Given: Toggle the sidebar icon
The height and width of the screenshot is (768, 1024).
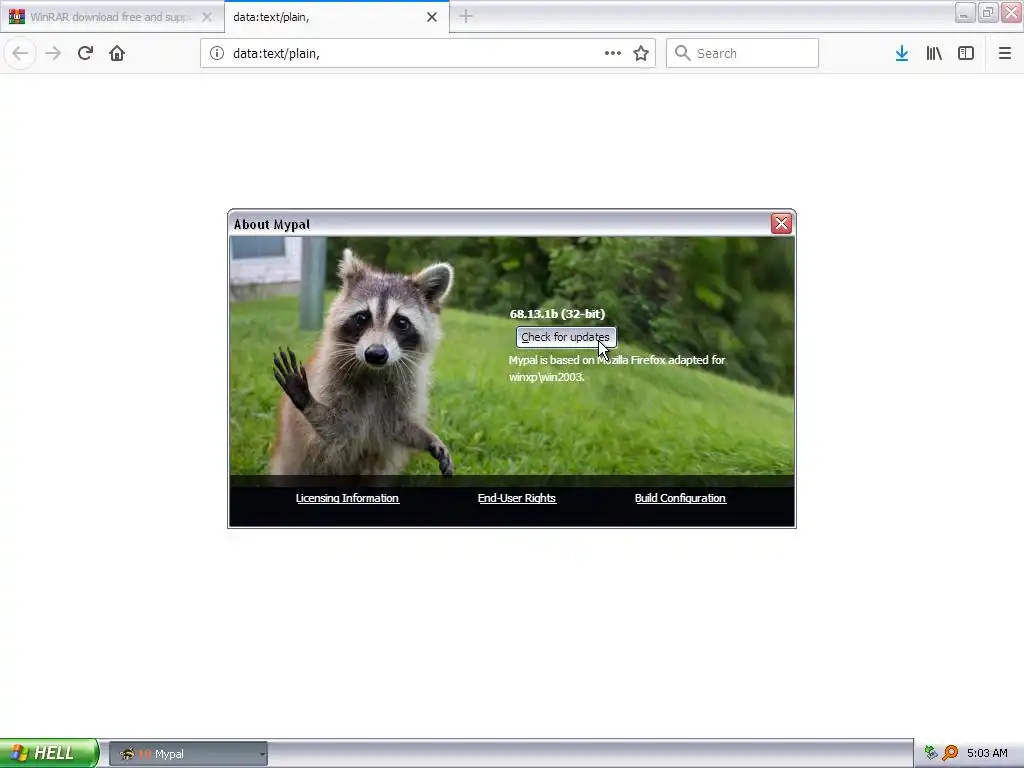Looking at the screenshot, I should pyautogui.click(x=966, y=54).
